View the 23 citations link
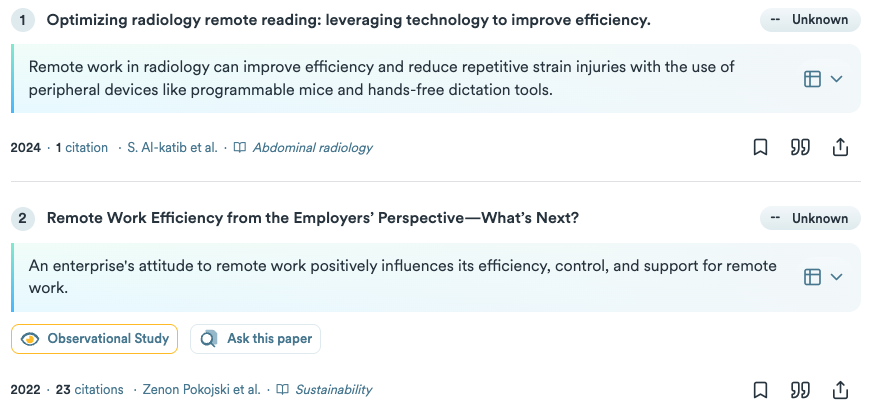 point(89,390)
